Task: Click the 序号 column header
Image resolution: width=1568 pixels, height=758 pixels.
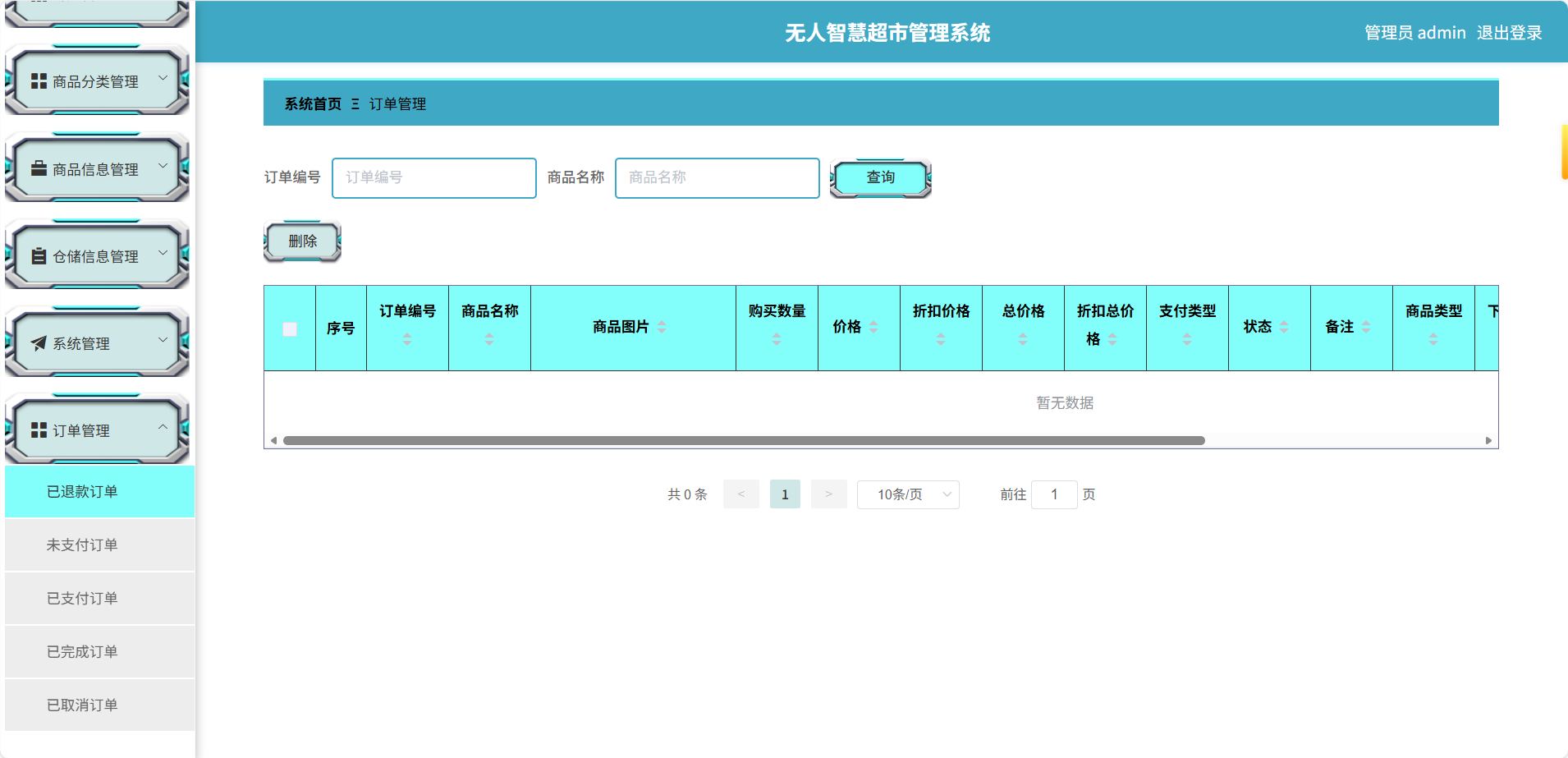Action: (x=341, y=328)
